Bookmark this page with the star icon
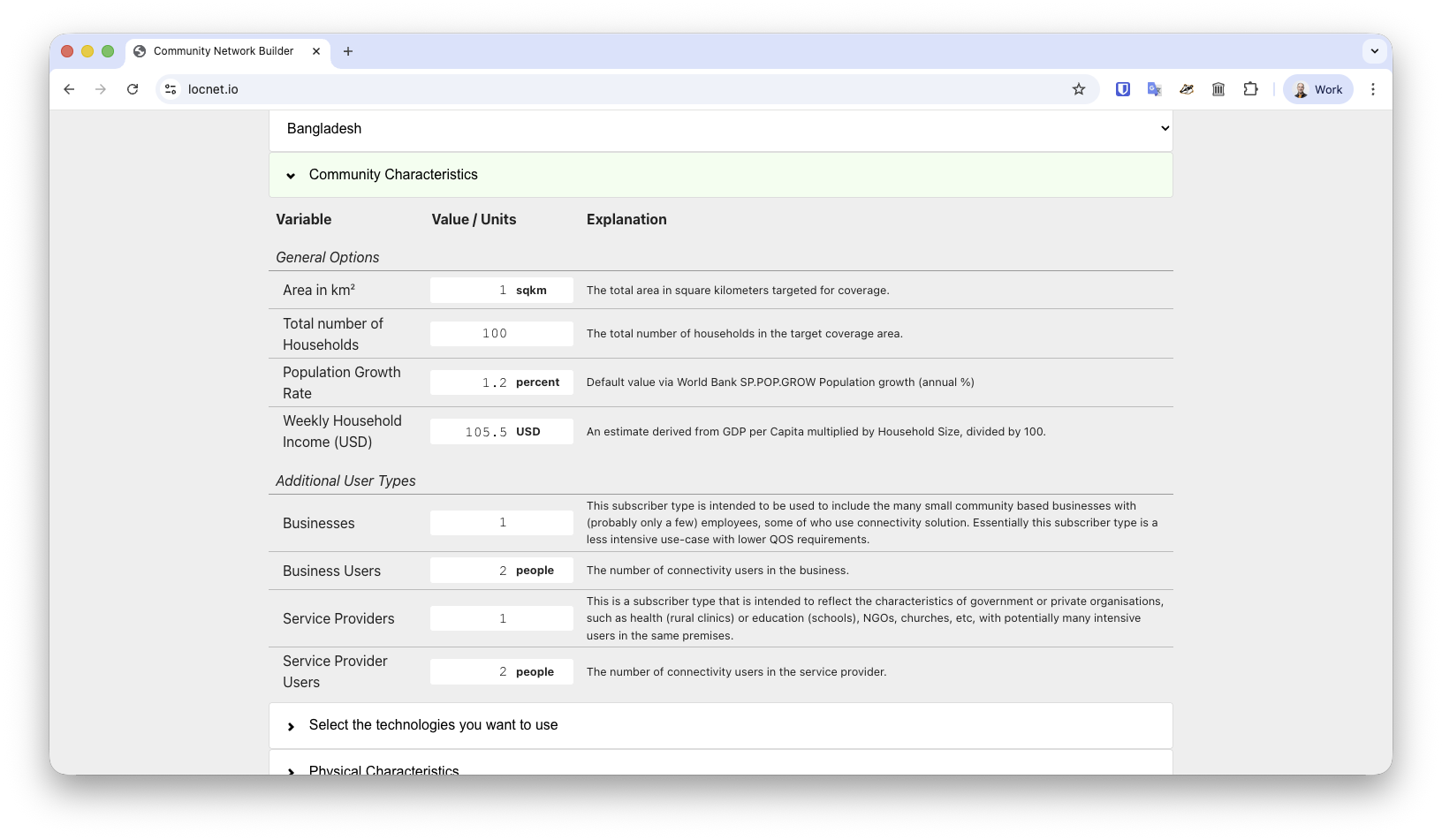 coord(1078,89)
